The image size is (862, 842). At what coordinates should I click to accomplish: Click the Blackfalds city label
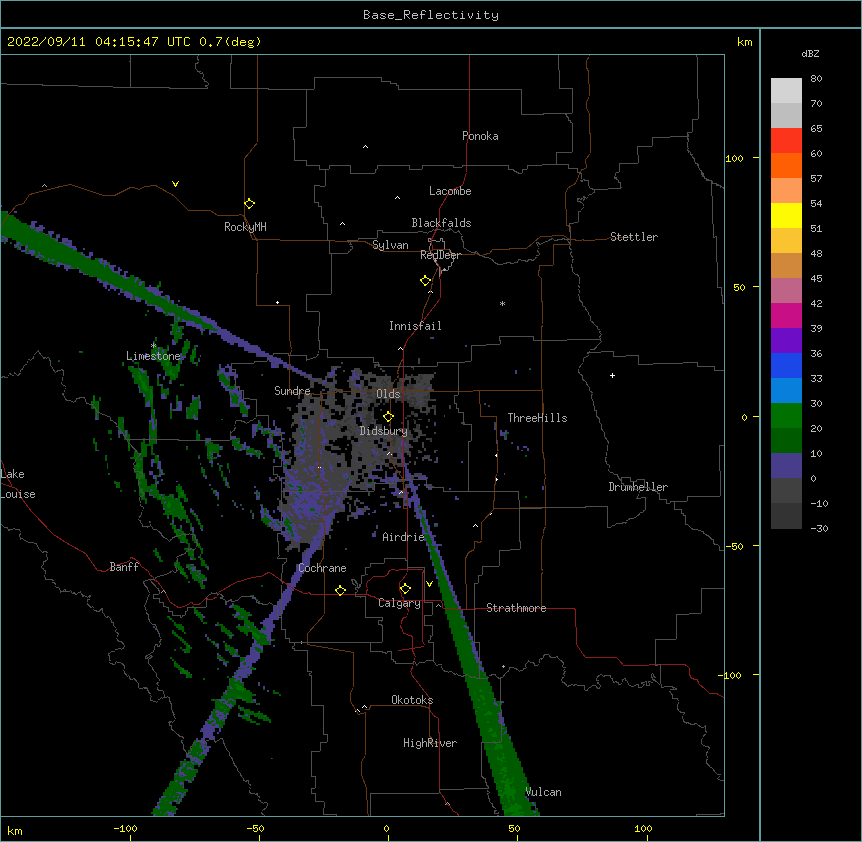pos(441,223)
